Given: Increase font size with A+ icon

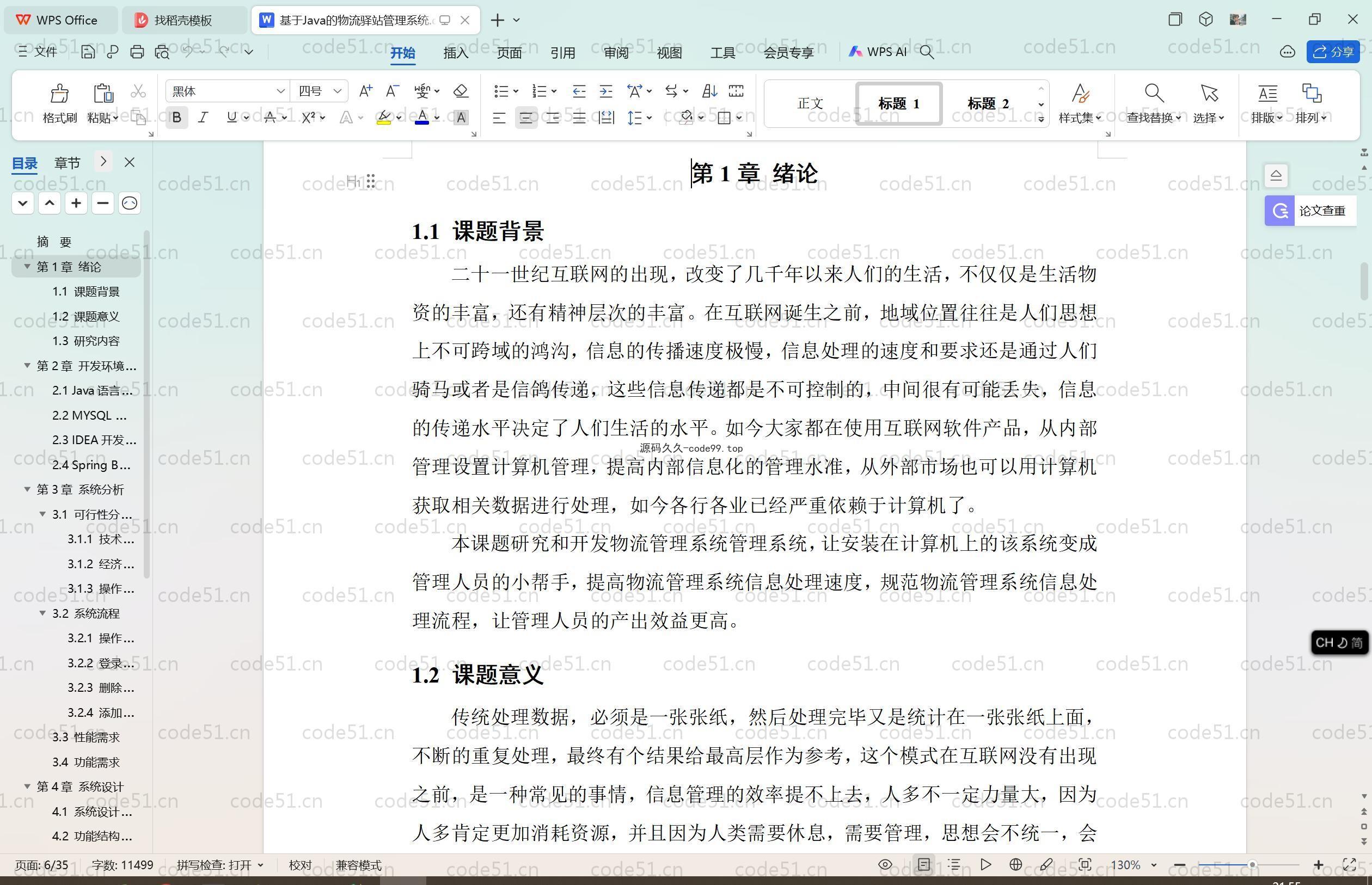Looking at the screenshot, I should coord(365,91).
